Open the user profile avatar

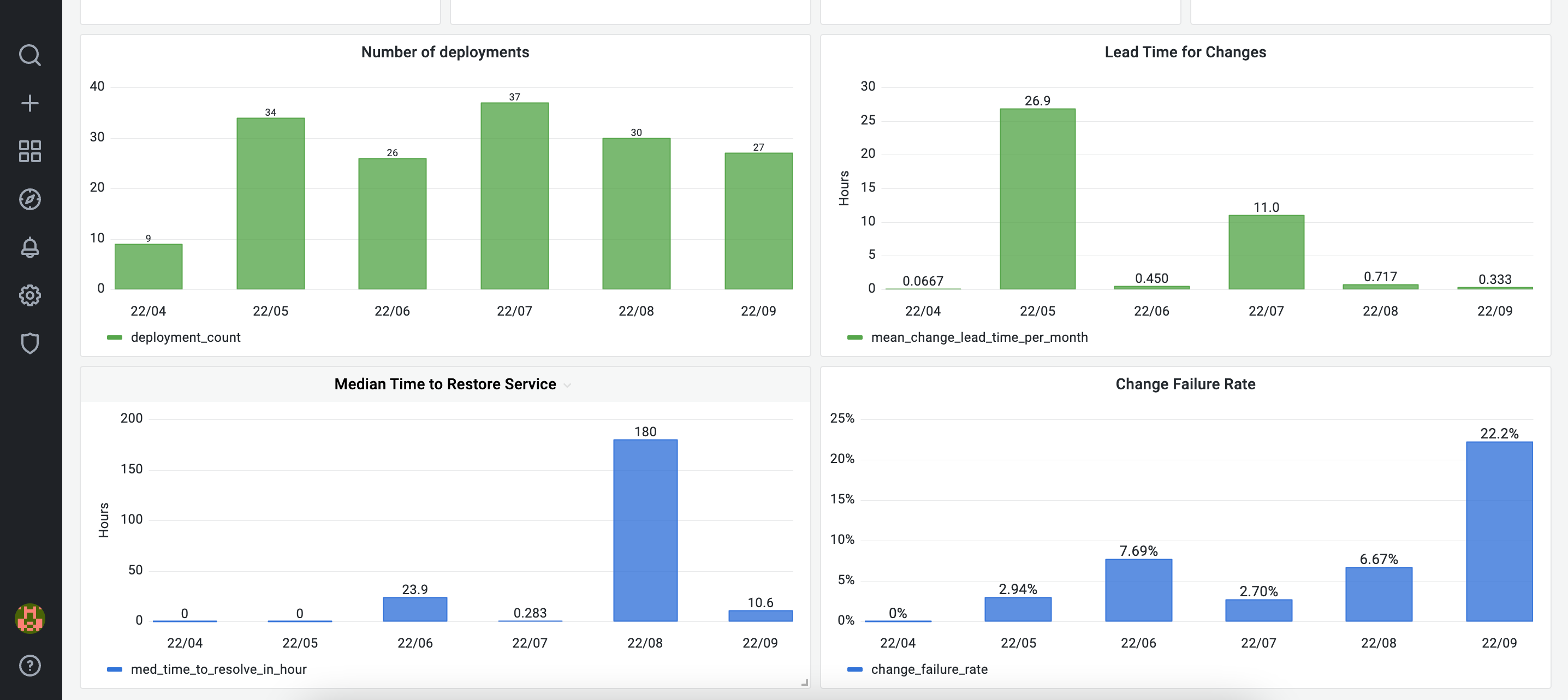click(x=30, y=619)
